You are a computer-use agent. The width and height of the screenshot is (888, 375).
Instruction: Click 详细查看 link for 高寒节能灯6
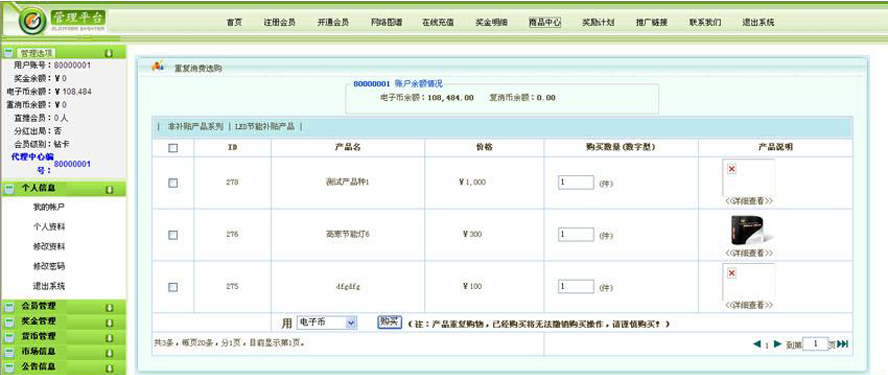tap(749, 253)
